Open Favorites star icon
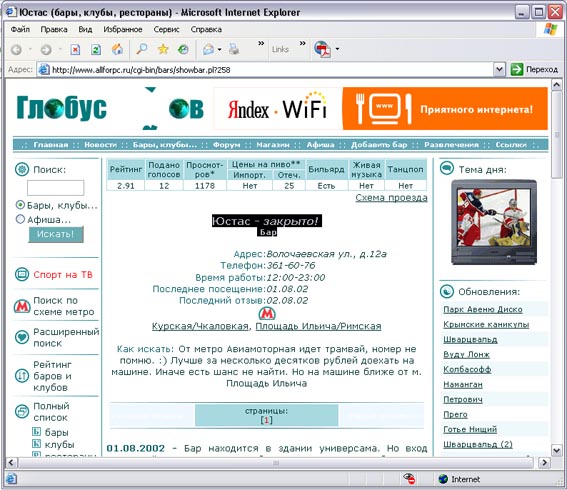The image size is (567, 490). pos(163,49)
